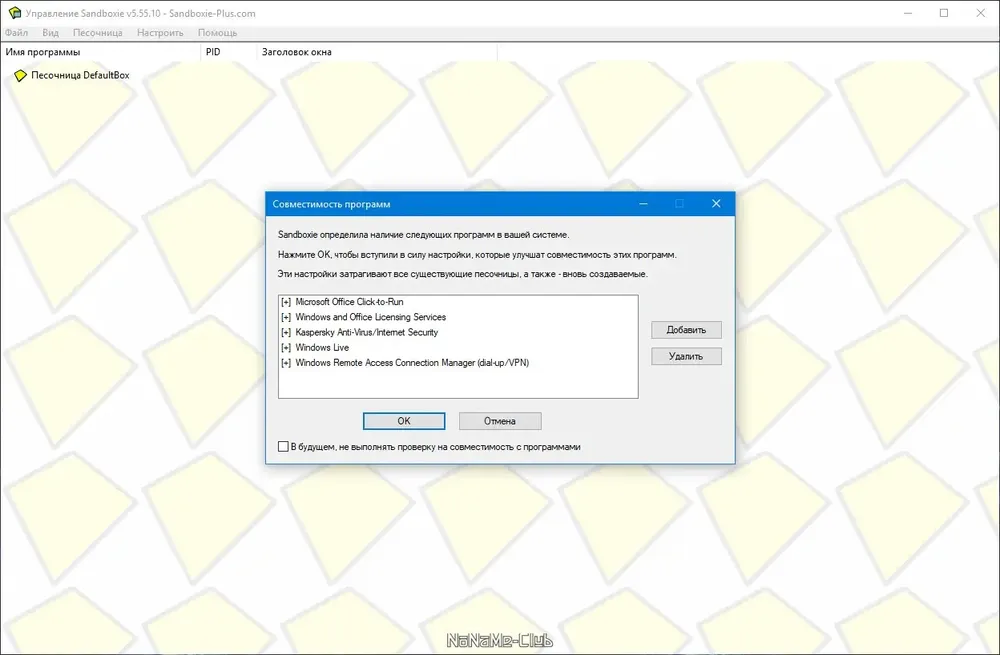This screenshot has width=1000, height=655.
Task: Minimize the Совместимость программ dialog
Action: point(643,203)
